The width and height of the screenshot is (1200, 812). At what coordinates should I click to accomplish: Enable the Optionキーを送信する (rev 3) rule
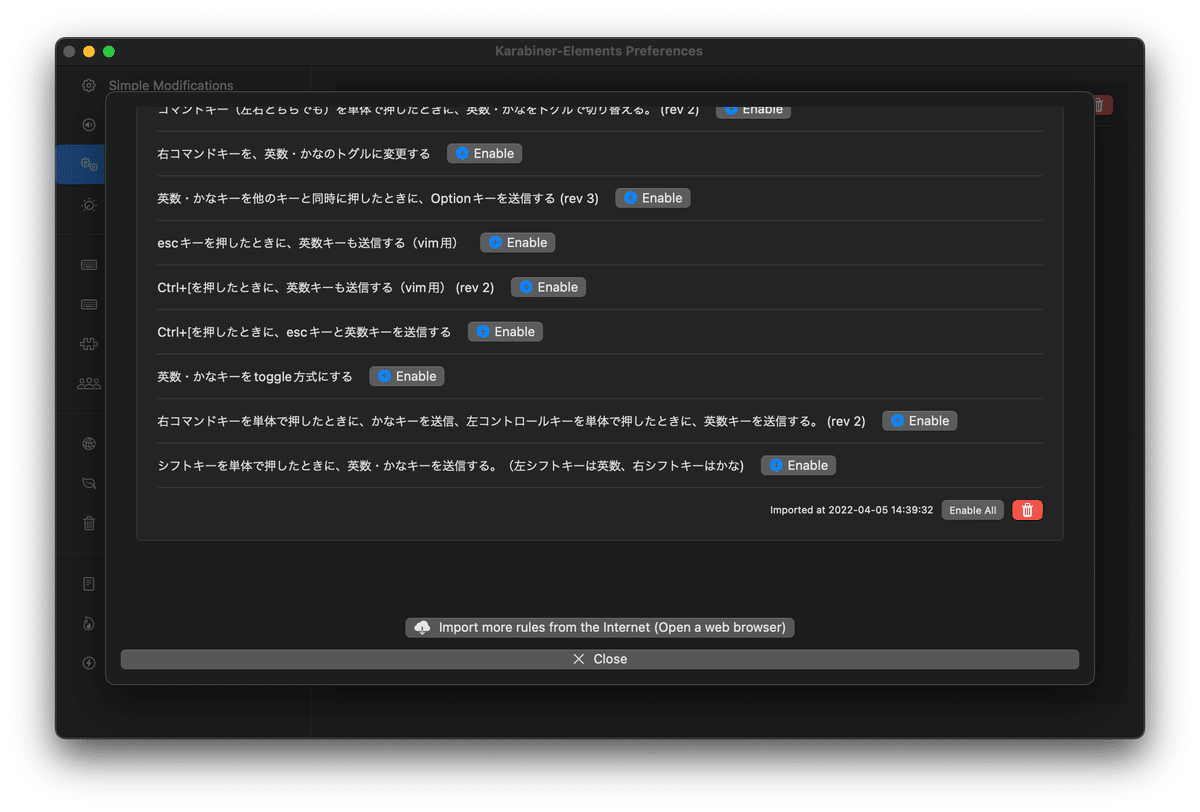point(652,198)
